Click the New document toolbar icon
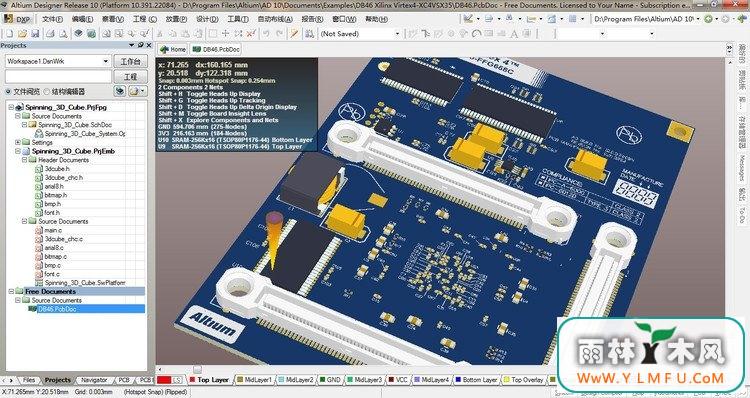Screen dimensions: 750x398 pos(10,34)
